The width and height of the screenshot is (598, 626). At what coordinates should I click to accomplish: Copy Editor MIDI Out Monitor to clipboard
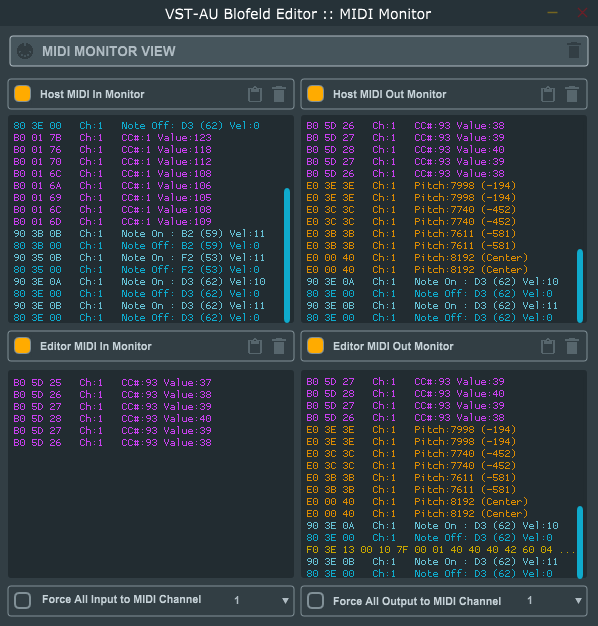548,346
